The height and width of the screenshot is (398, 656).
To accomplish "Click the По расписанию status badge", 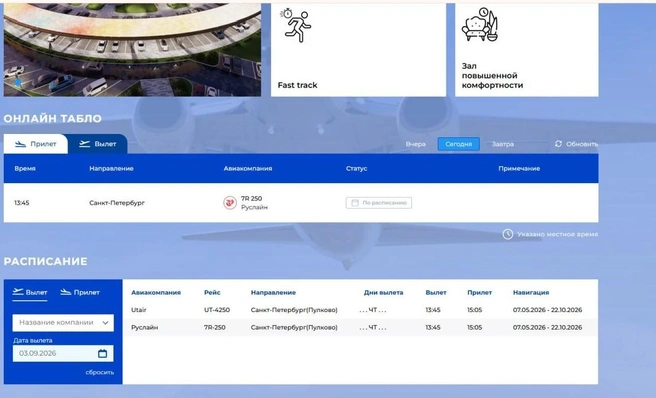I will coord(379,203).
